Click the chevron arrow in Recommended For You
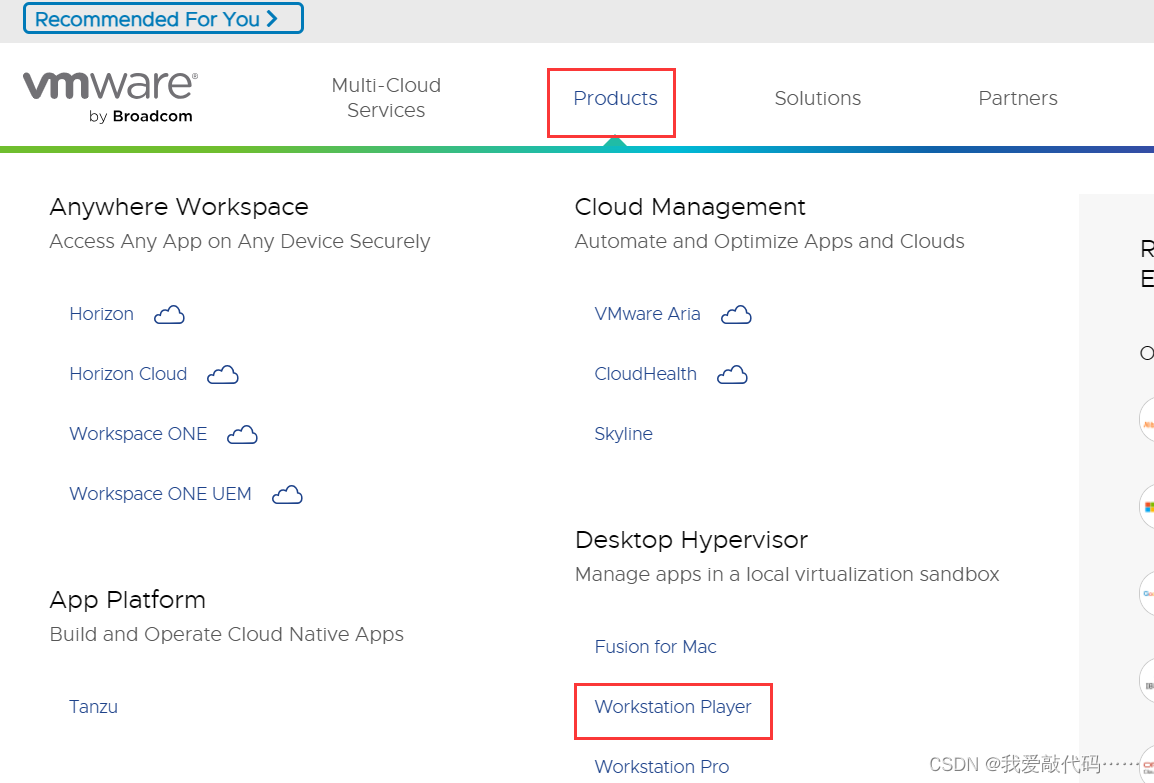 tap(272, 18)
